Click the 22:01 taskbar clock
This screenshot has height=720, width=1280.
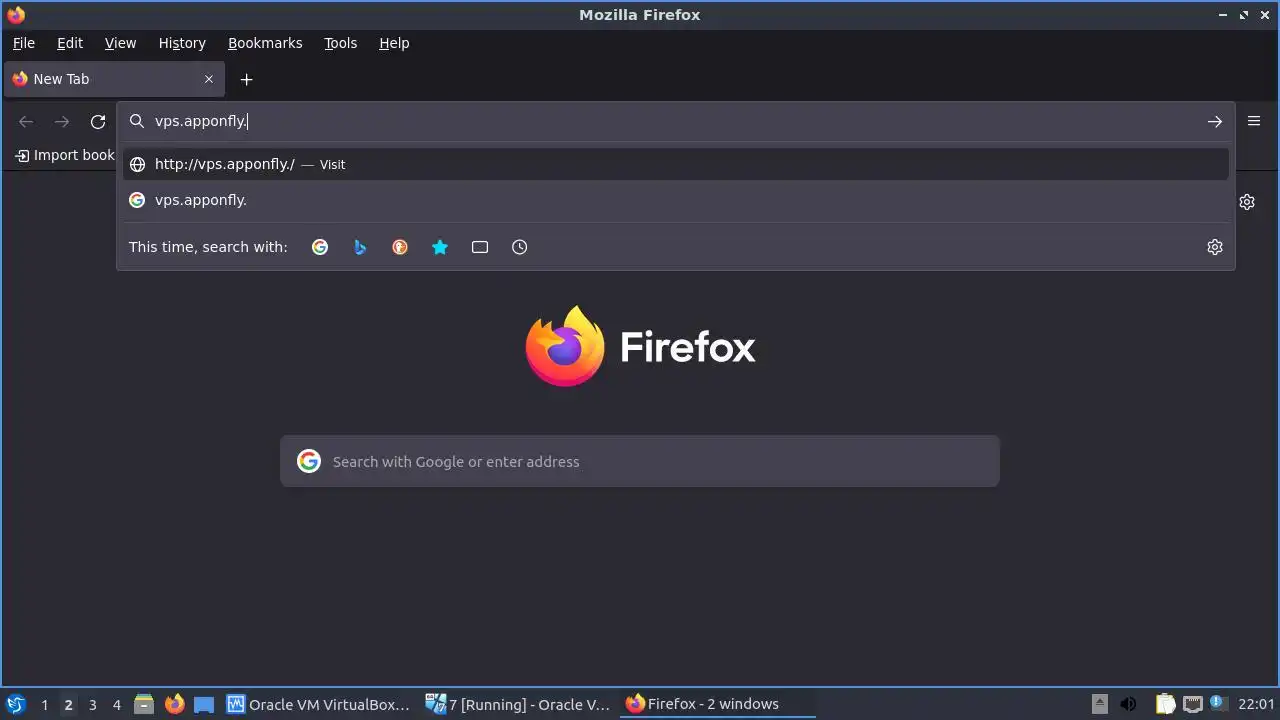tap(1256, 704)
